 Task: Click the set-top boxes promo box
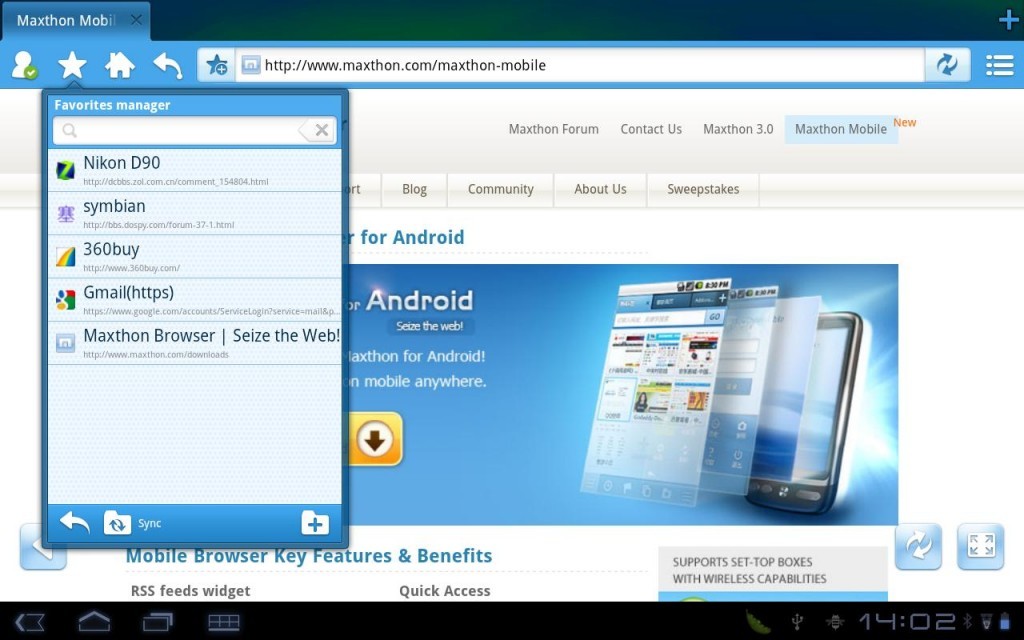point(773,574)
